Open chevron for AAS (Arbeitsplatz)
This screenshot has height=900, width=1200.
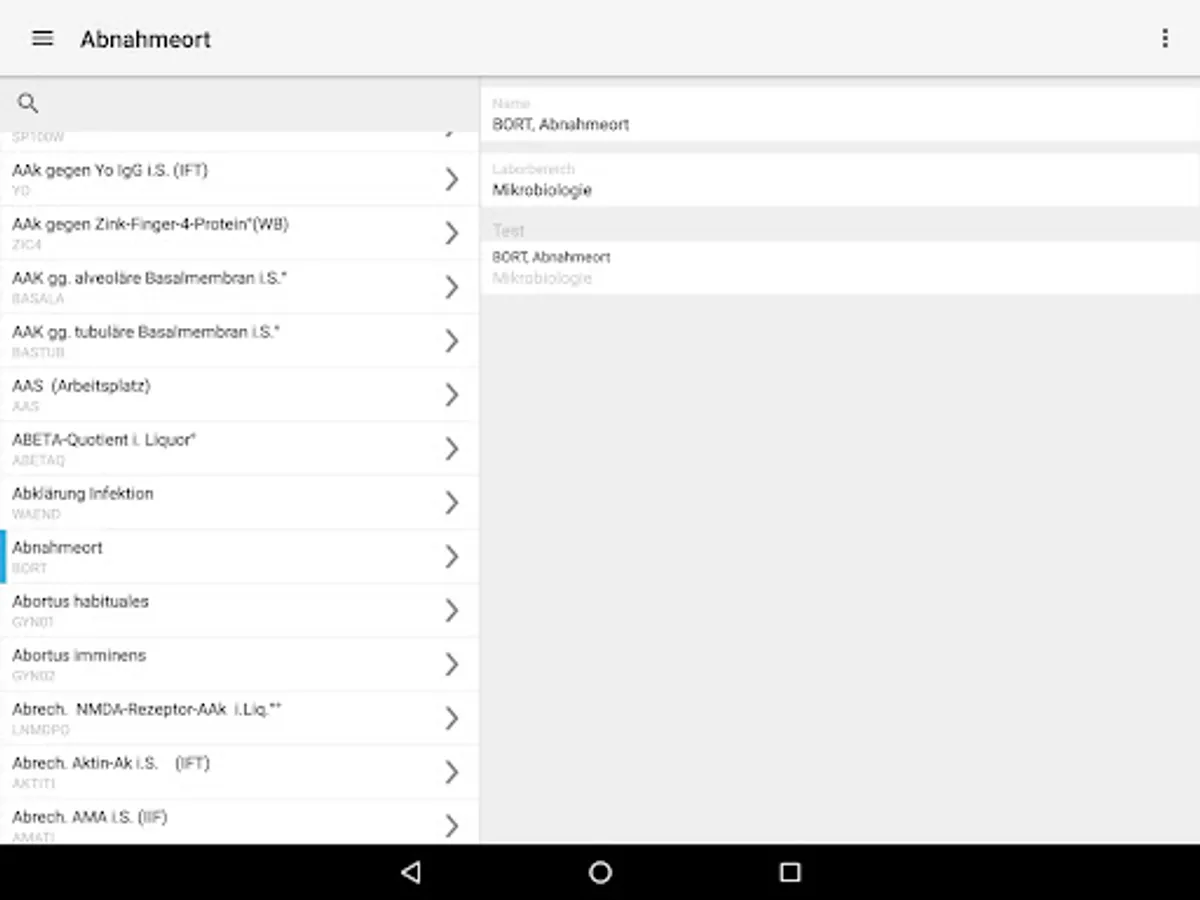(x=452, y=395)
